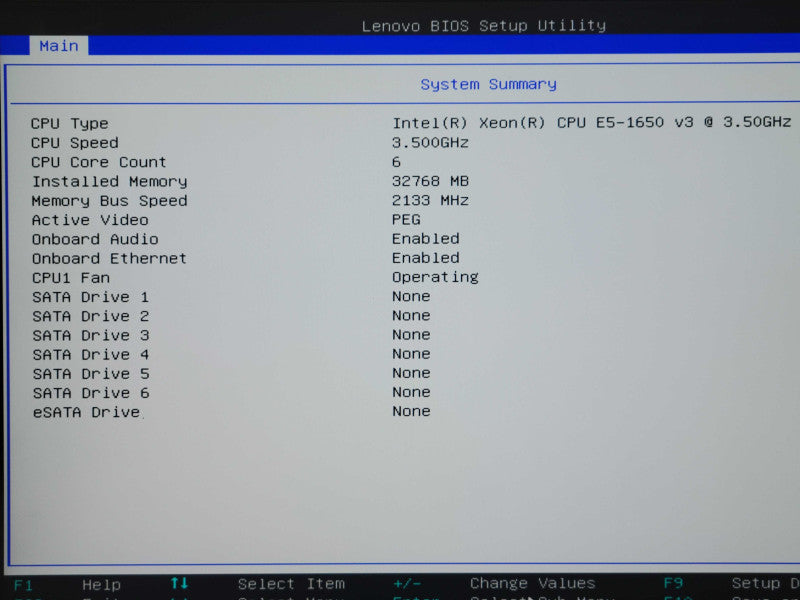Select the SATA Drive 5 label

[90, 374]
